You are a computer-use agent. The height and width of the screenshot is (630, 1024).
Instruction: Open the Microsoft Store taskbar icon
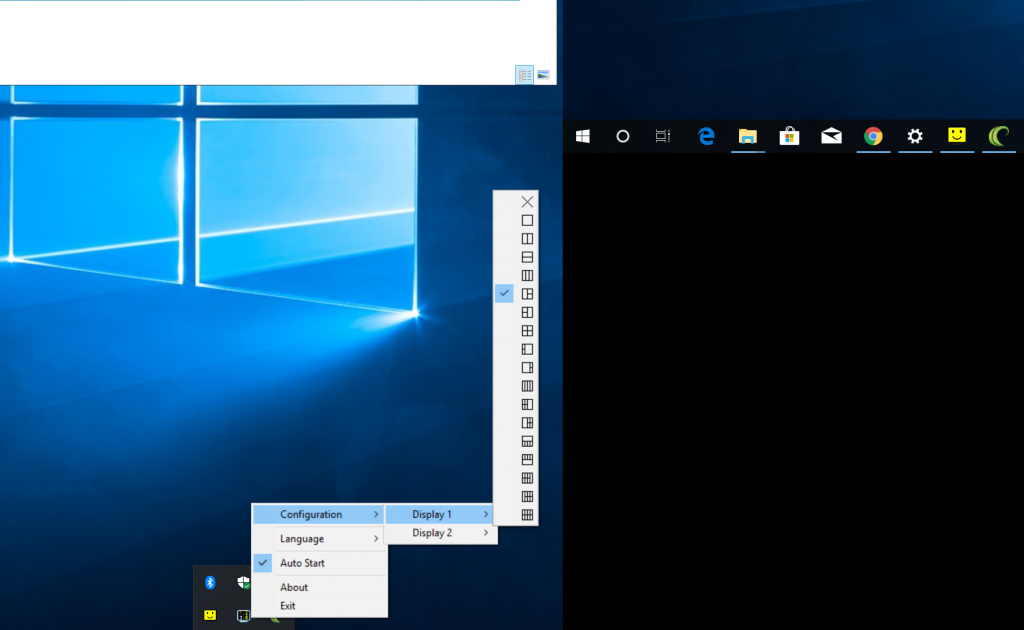pos(789,136)
